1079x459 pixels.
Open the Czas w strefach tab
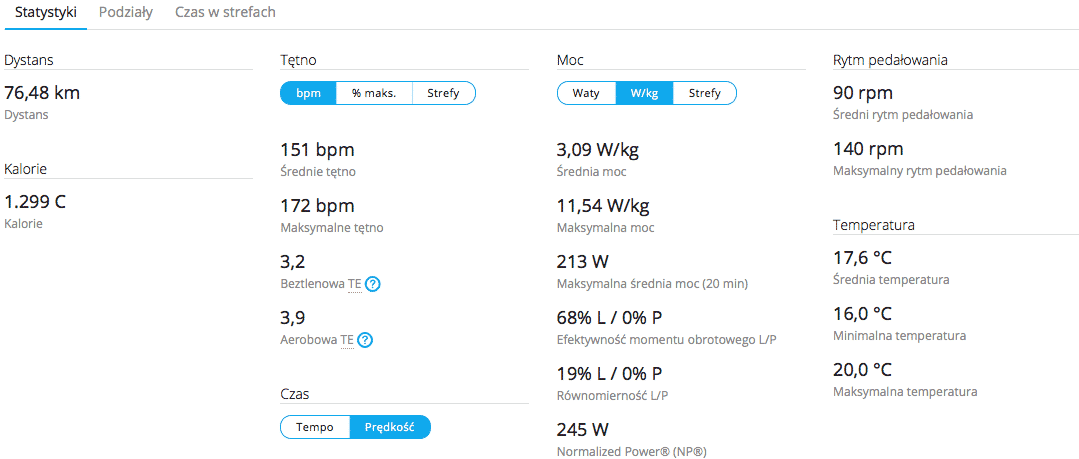pyautogui.click(x=225, y=13)
